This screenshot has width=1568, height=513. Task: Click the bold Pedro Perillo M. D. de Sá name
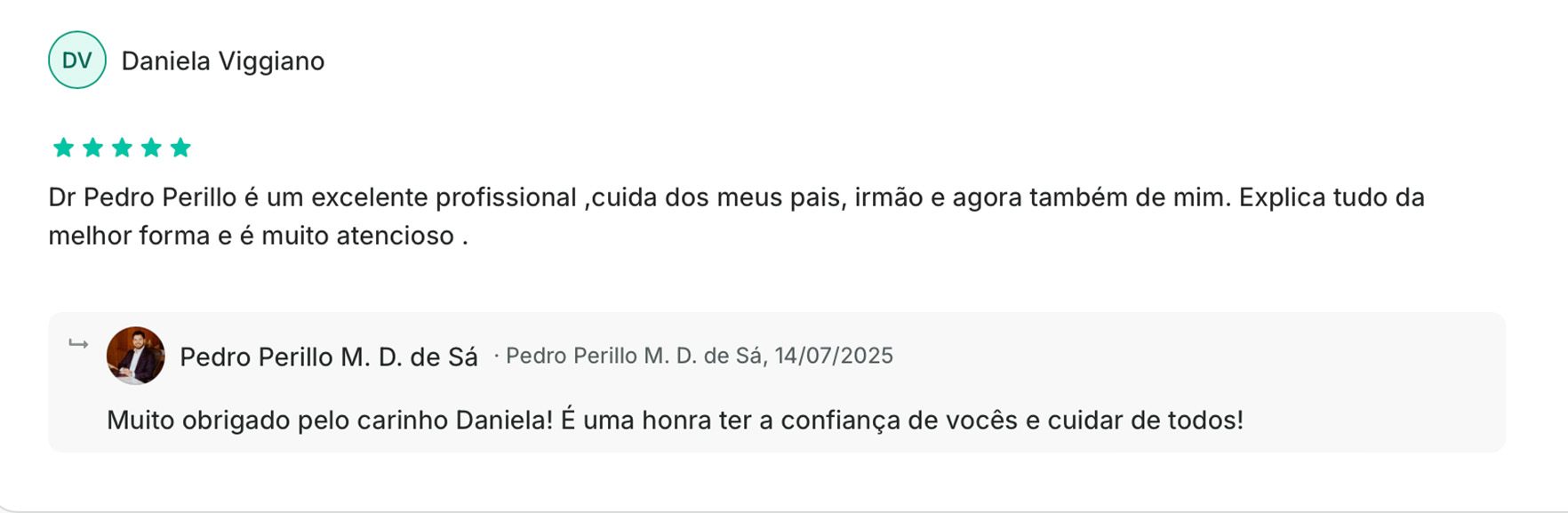[x=328, y=357]
